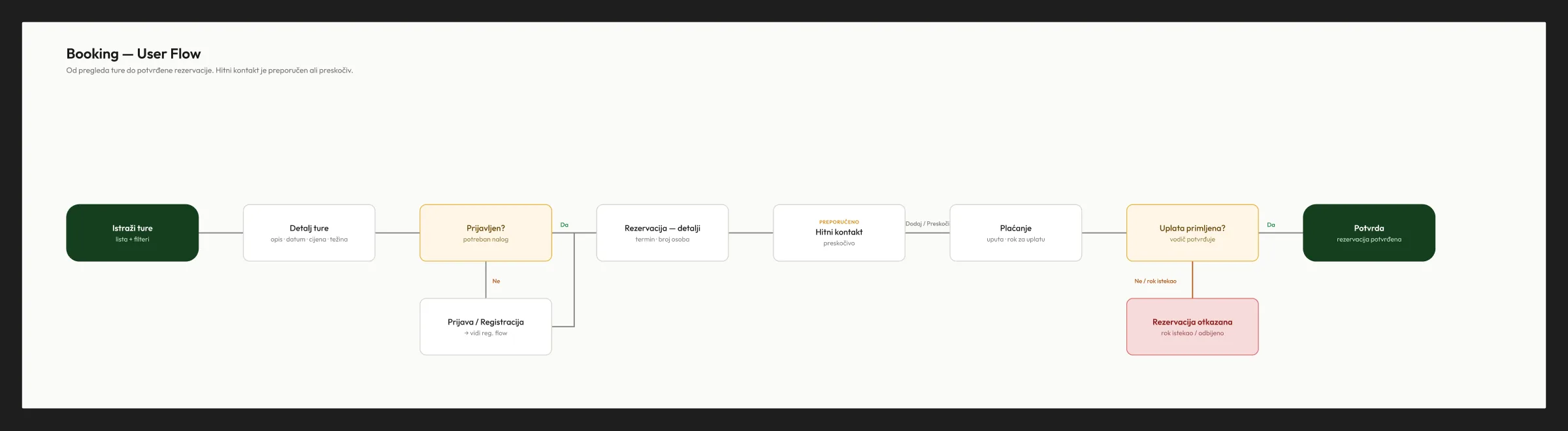
Task: Click the 'Potvrda' end node
Action: pyautogui.click(x=1369, y=233)
